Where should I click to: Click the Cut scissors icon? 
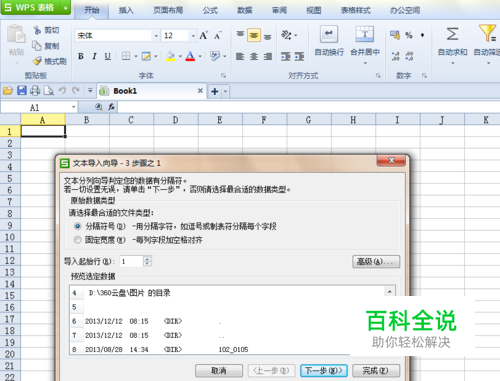37,30
